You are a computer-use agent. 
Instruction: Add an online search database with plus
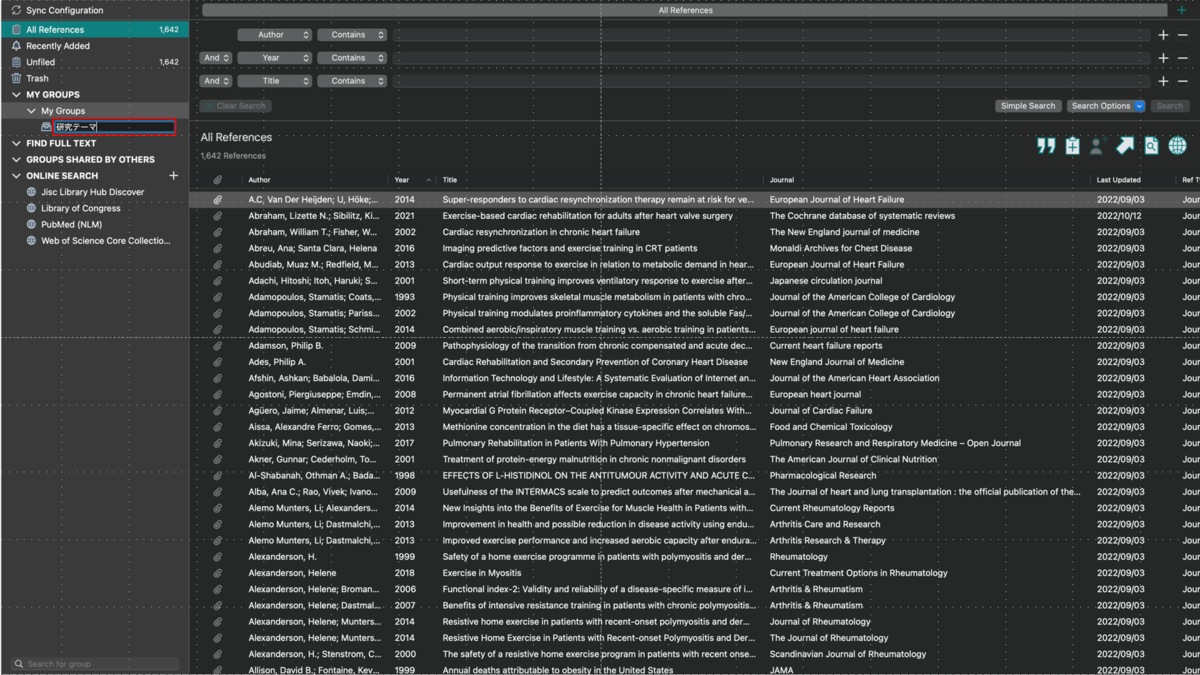(x=174, y=176)
